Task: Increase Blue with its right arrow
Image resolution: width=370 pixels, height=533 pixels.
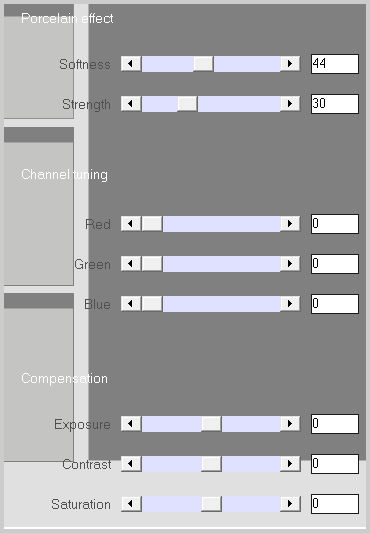Action: point(290,304)
